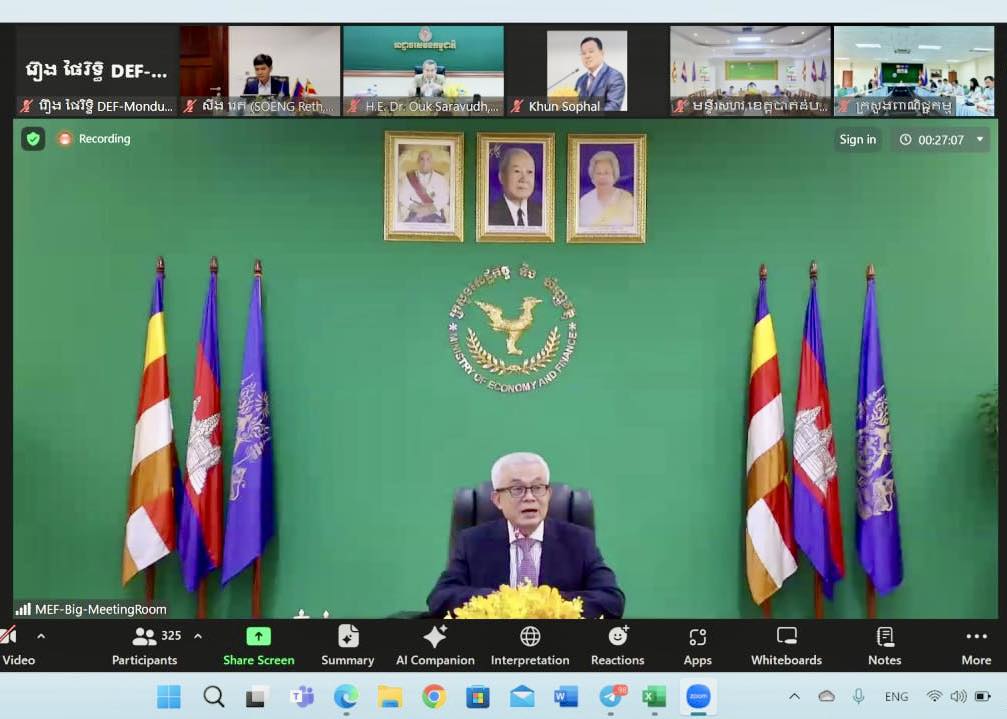Toggle the Video camera on

pyautogui.click(x=14, y=645)
